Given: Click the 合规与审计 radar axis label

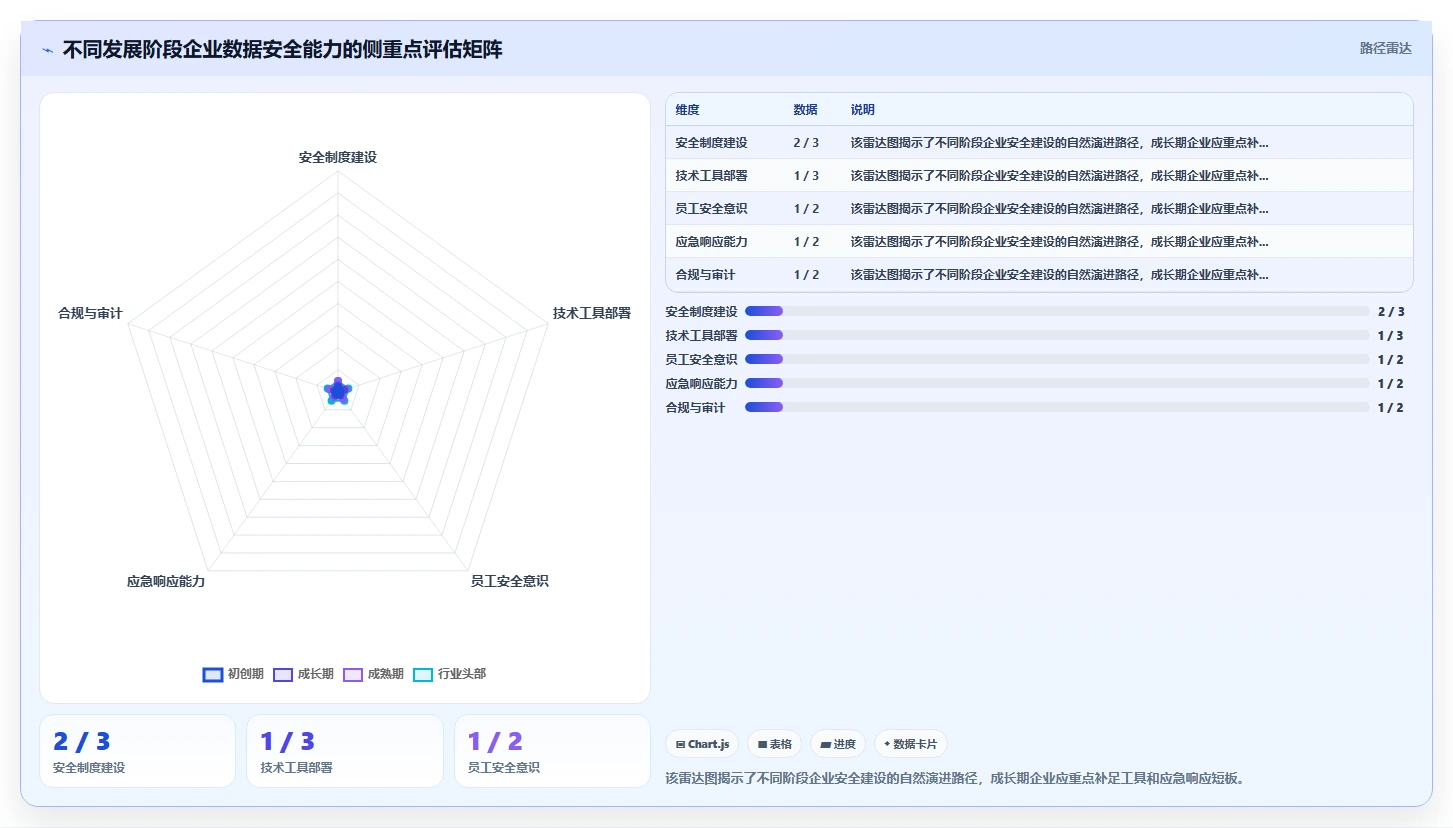Looking at the screenshot, I should [90, 313].
